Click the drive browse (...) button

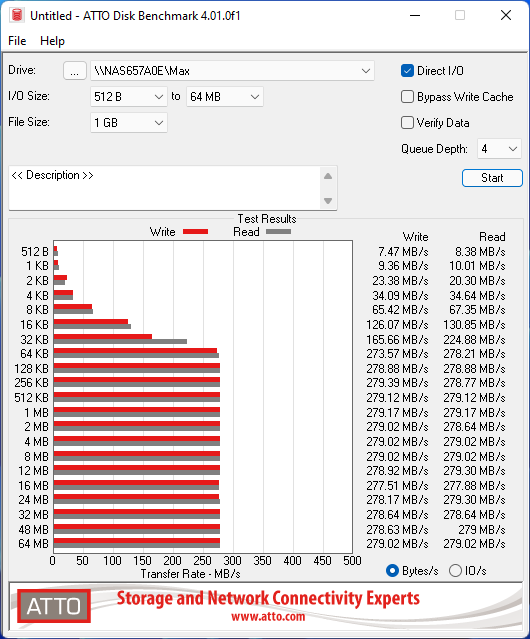(x=75, y=71)
